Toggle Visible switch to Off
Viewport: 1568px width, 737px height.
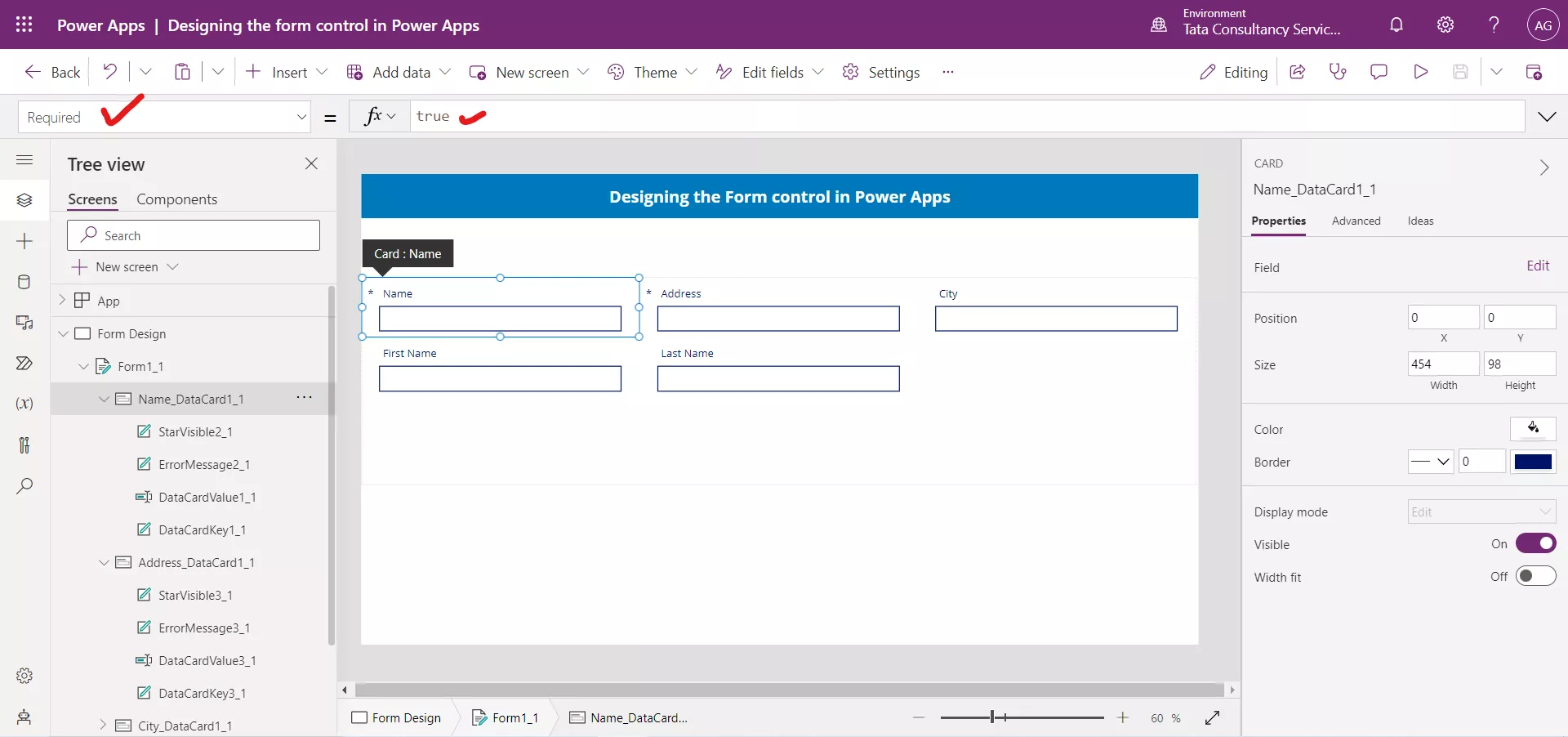tap(1536, 543)
